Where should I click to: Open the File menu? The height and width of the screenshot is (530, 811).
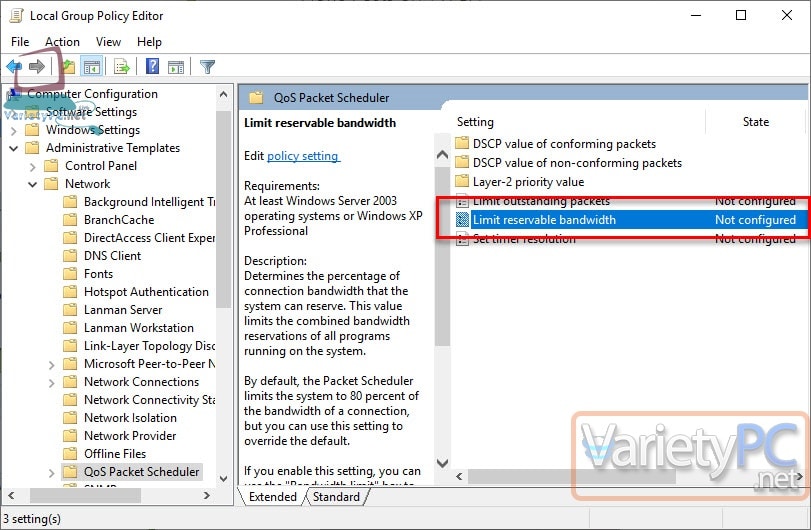[20, 42]
